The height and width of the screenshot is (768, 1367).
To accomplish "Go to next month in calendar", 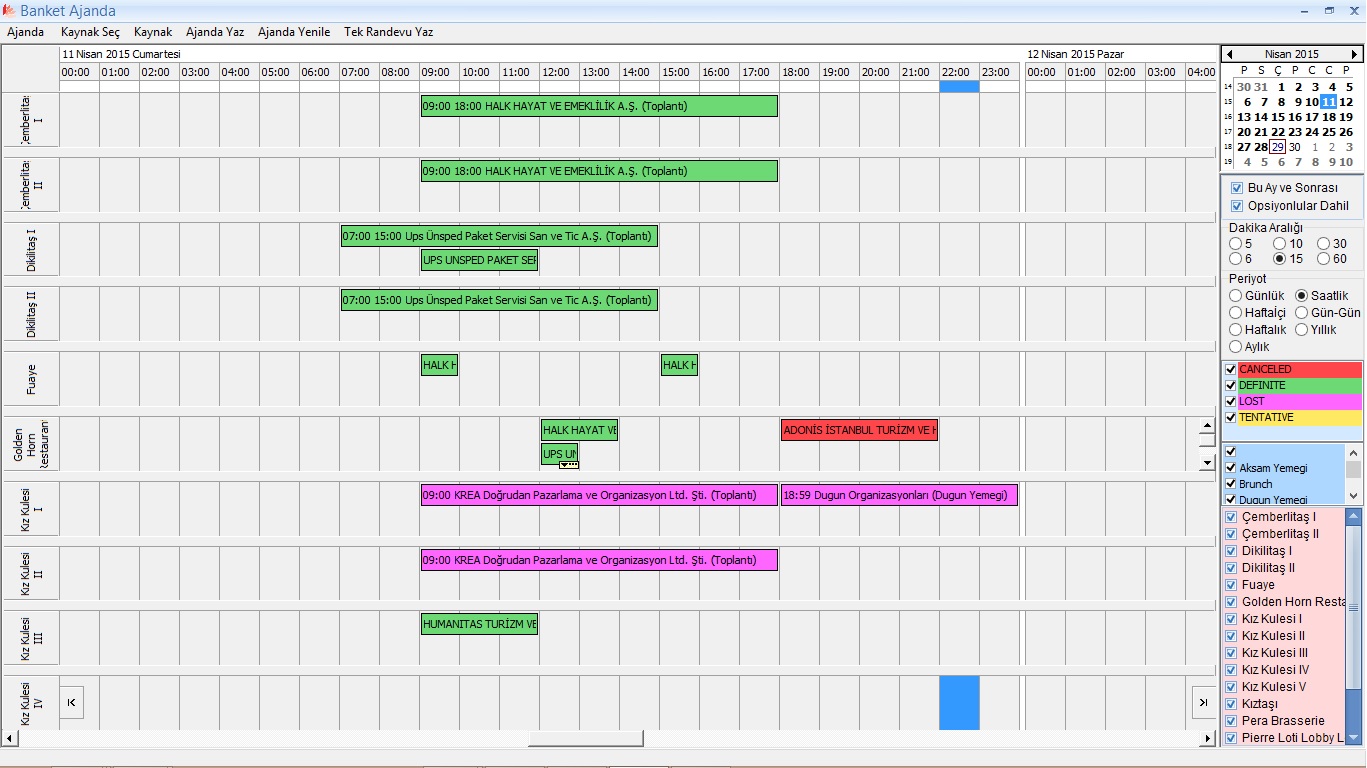I will pyautogui.click(x=1355, y=54).
